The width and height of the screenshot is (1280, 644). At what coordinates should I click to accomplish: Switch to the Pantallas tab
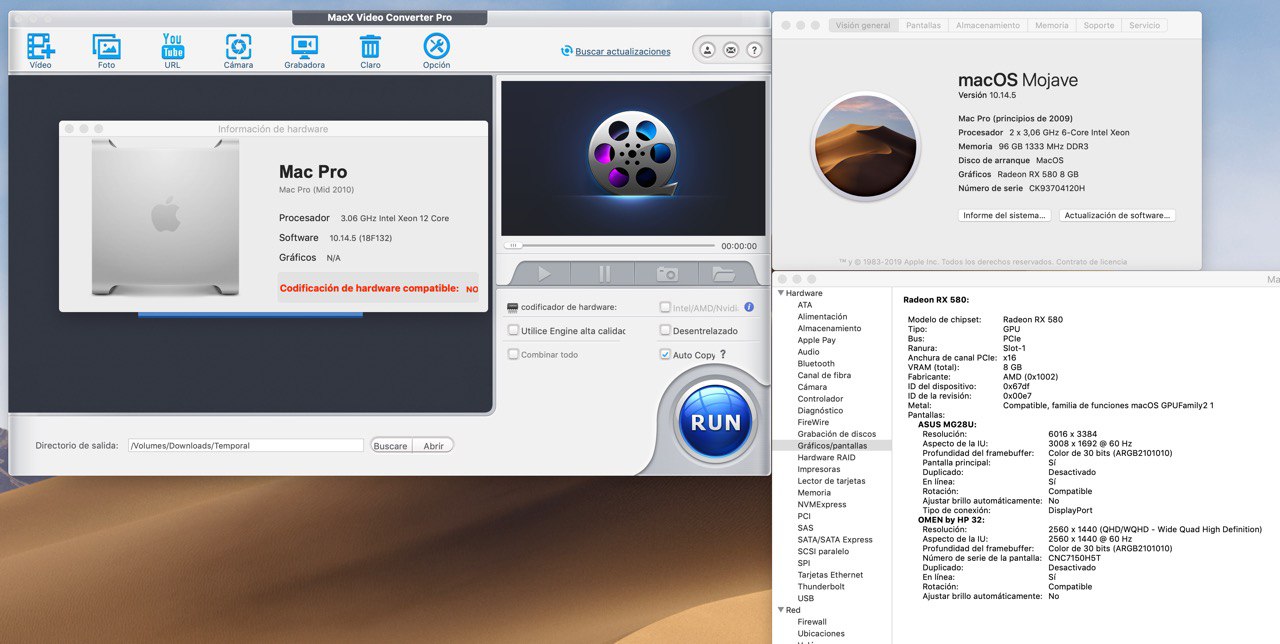tap(923, 25)
